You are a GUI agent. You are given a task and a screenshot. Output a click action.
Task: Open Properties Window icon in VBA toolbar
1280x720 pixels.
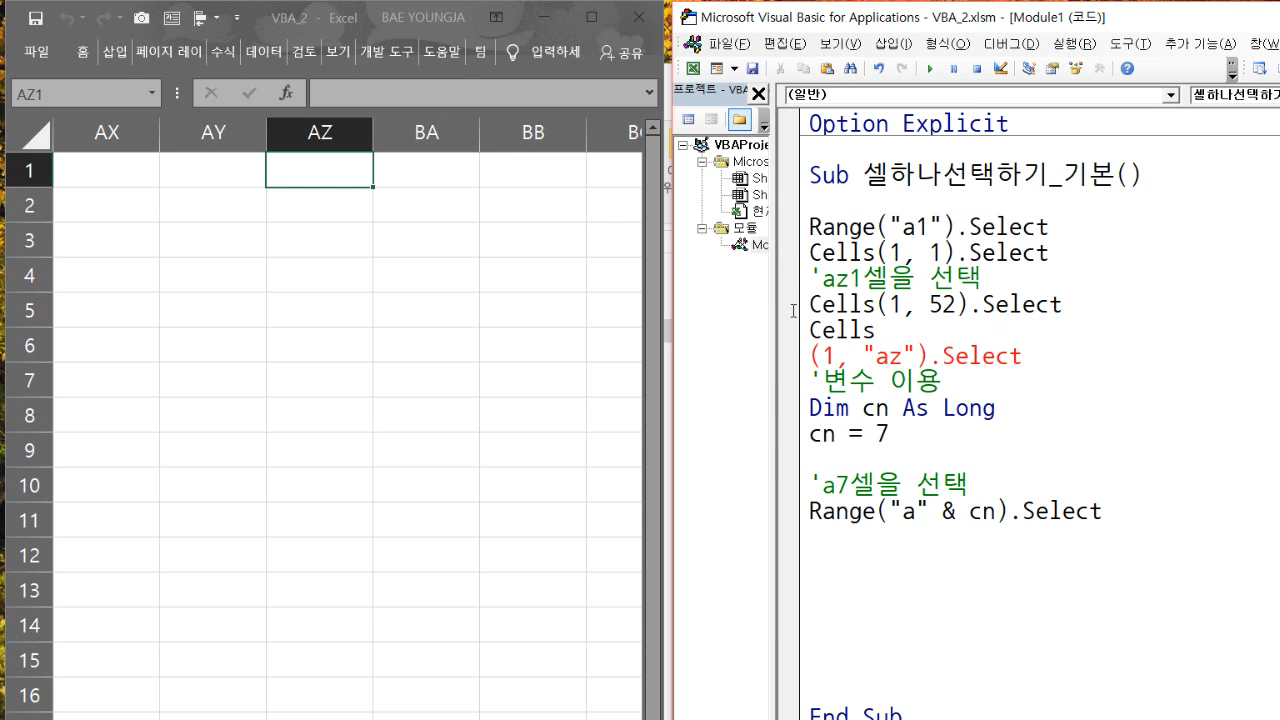coord(1052,69)
